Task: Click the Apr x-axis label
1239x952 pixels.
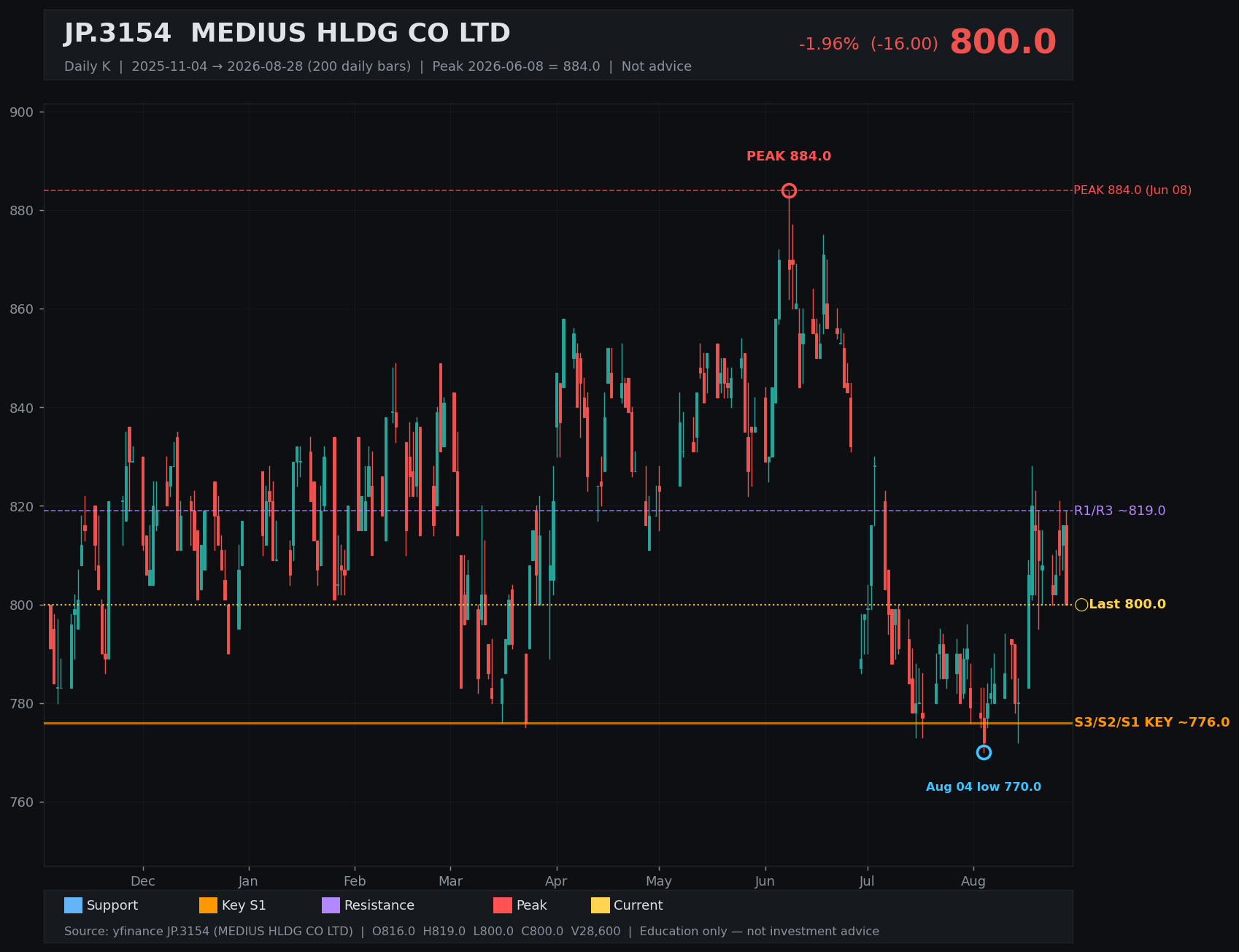Action: click(556, 881)
